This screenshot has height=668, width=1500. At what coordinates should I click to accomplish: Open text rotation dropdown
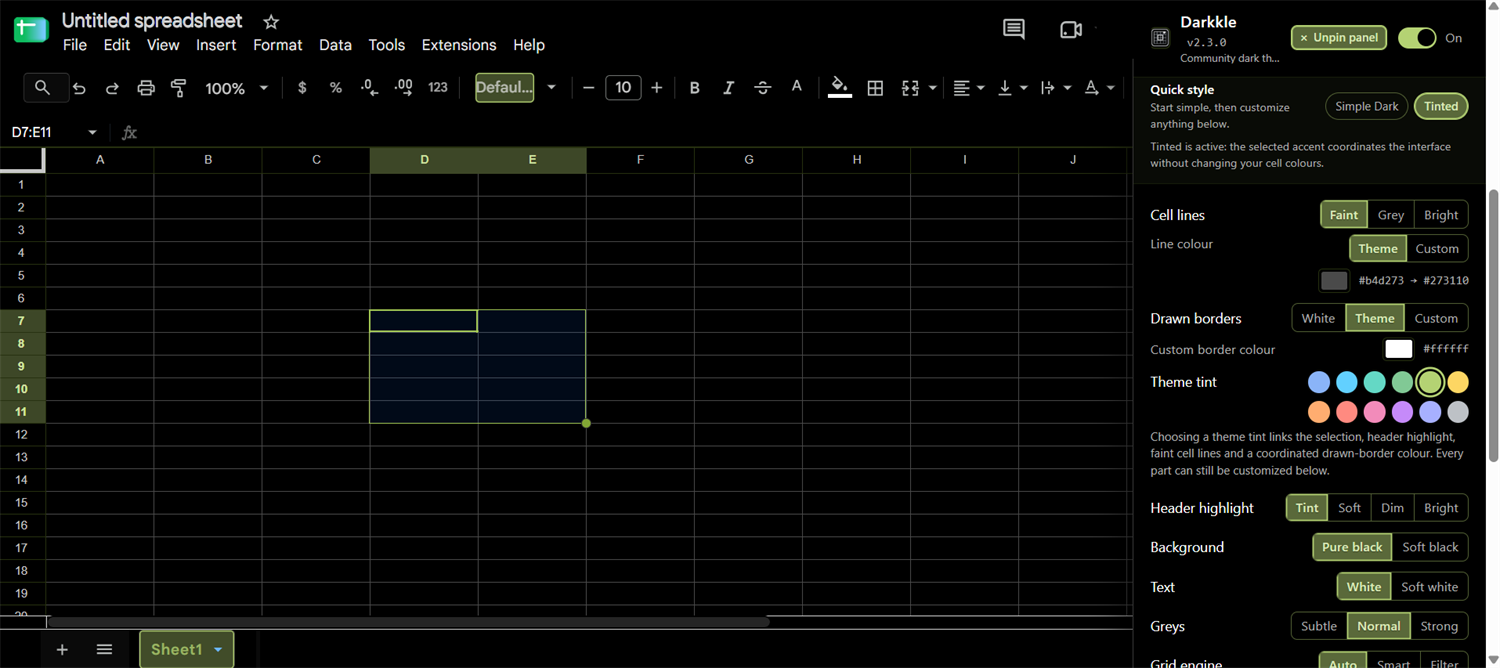1099,88
